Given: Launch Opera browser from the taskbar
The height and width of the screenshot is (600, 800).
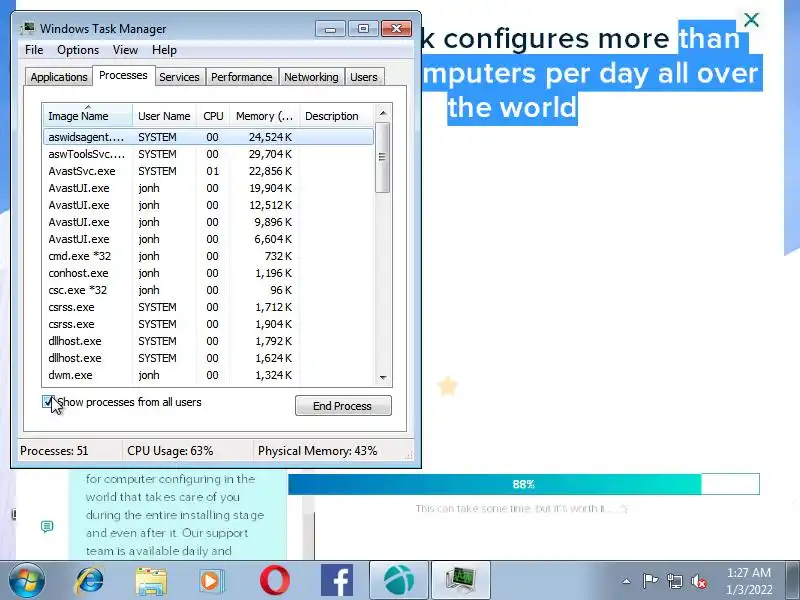Looking at the screenshot, I should 275,581.
